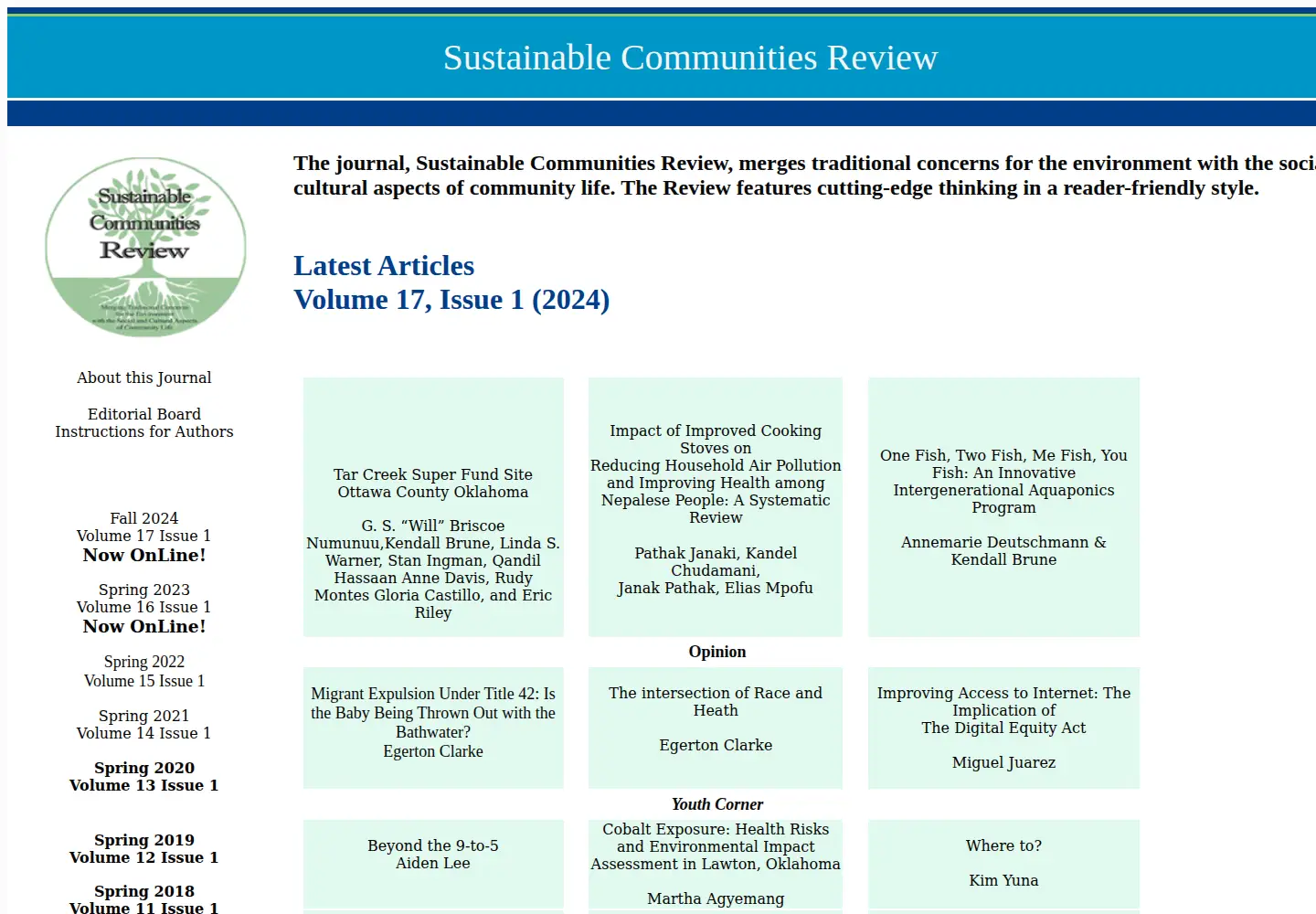Click the Sustainable Communities Review header title

691,58
